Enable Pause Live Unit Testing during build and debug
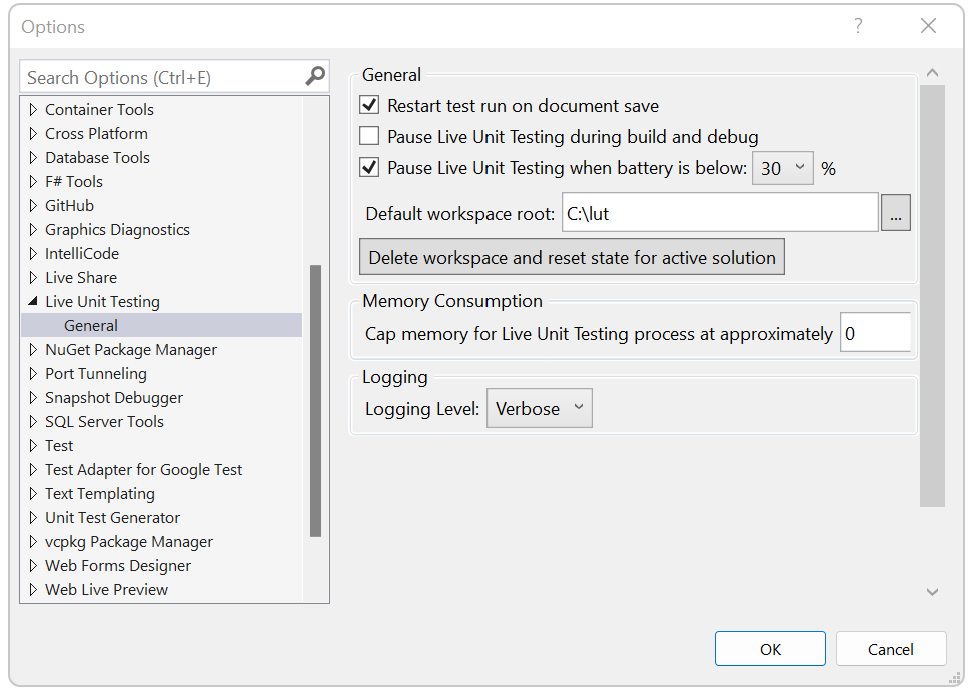The width and height of the screenshot is (974, 694). tap(370, 136)
